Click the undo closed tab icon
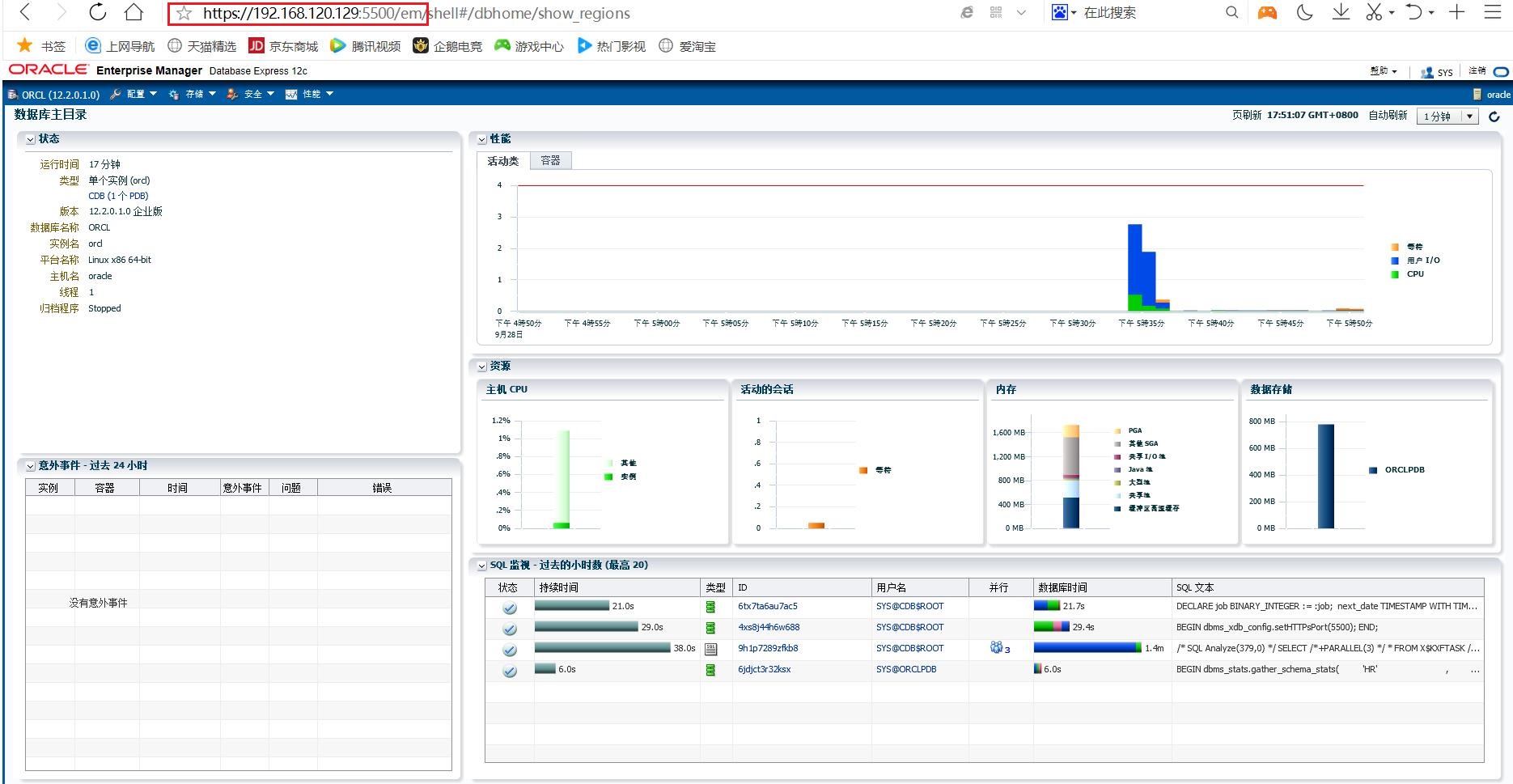The width and height of the screenshot is (1513, 784). tap(1413, 12)
